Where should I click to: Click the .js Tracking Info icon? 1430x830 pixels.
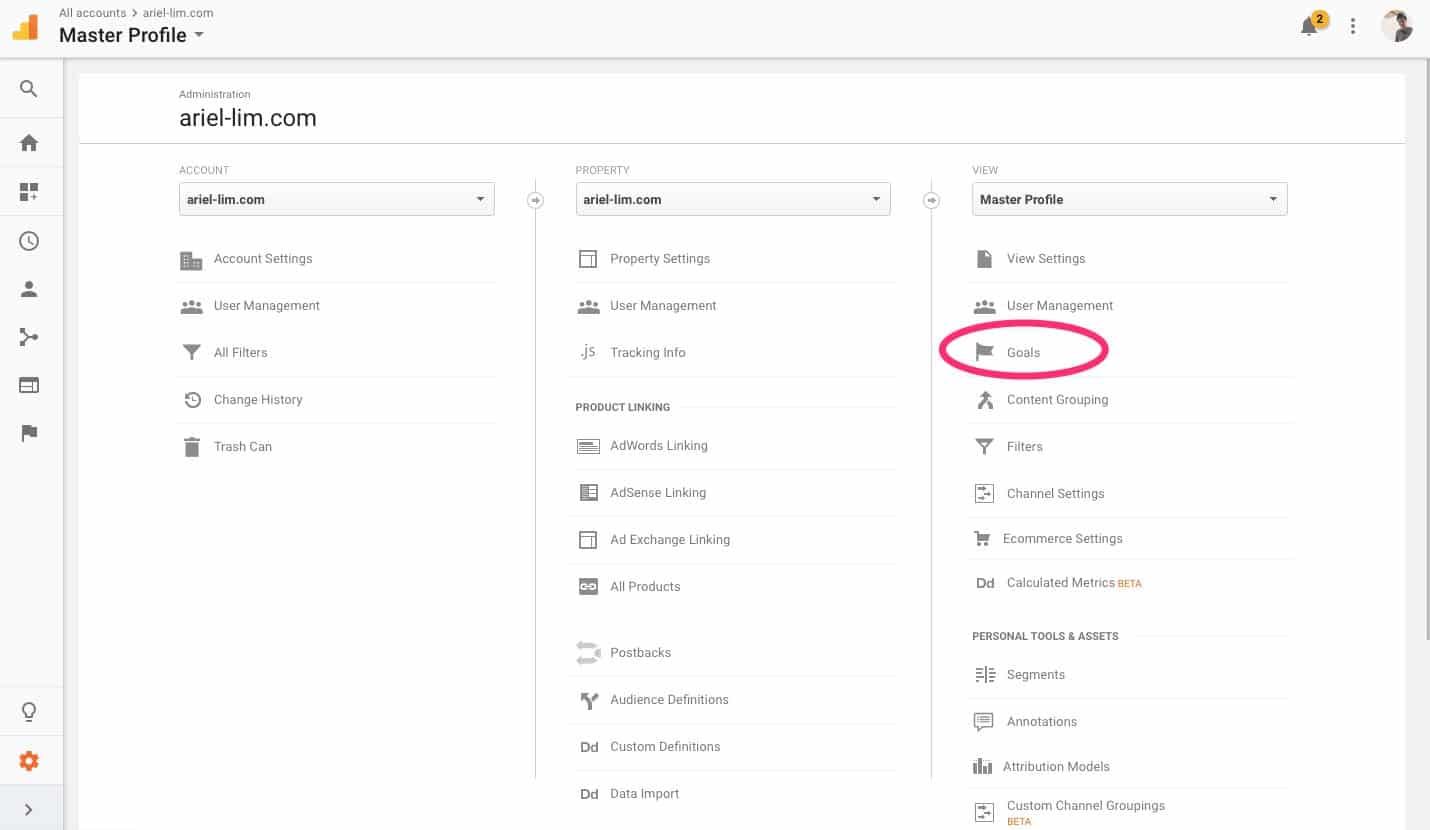coord(588,351)
